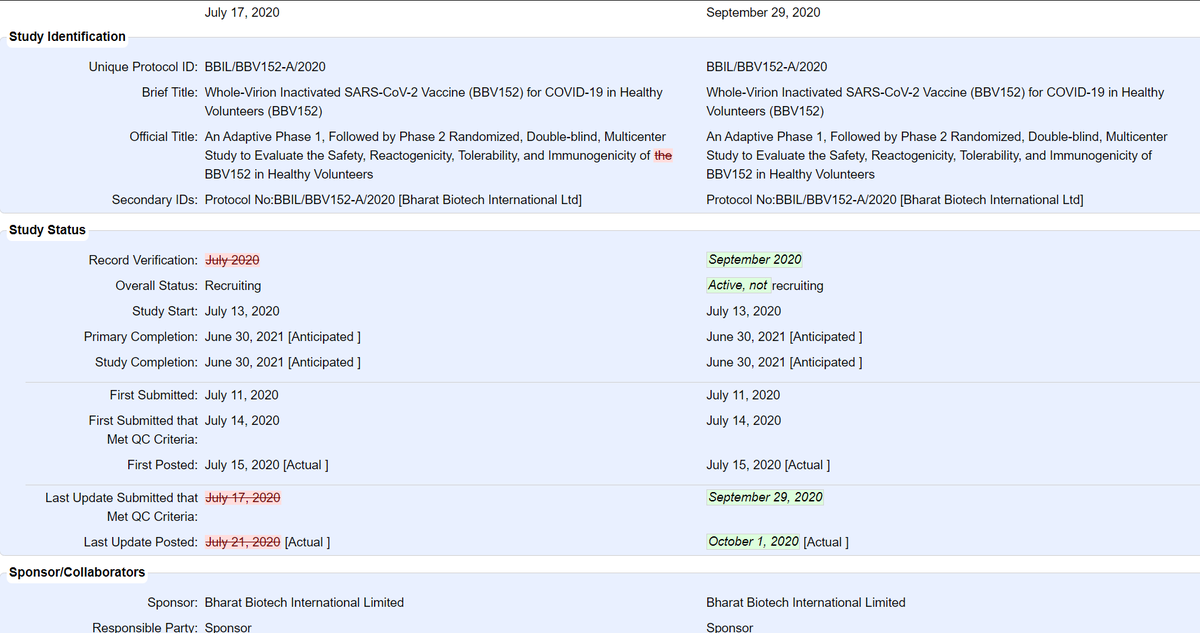
Task: Collapse the Sponsor/Collaborators section header
Action: [x=75, y=572]
